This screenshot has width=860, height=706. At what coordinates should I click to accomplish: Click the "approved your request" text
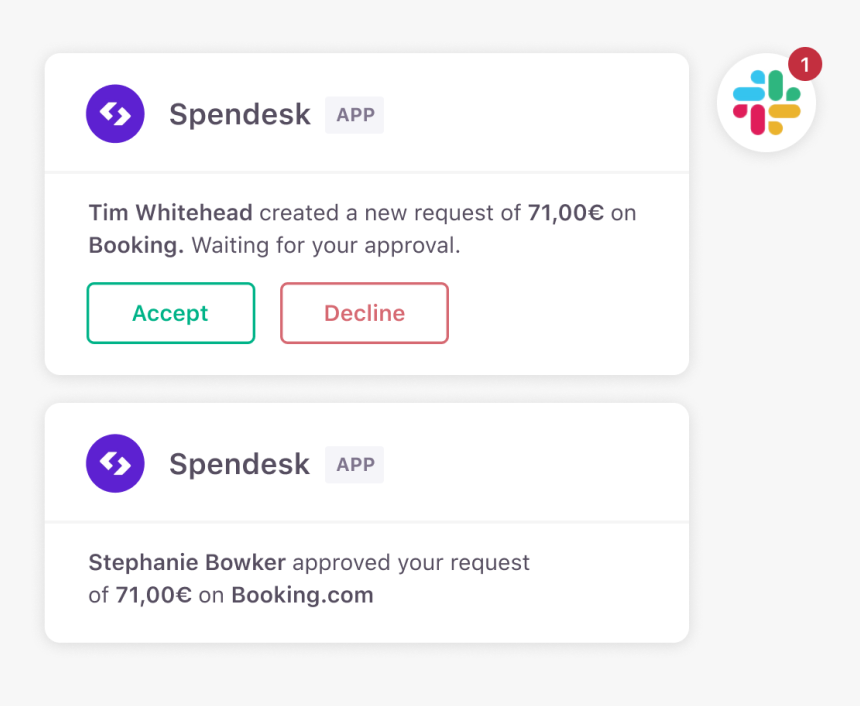tap(411, 563)
